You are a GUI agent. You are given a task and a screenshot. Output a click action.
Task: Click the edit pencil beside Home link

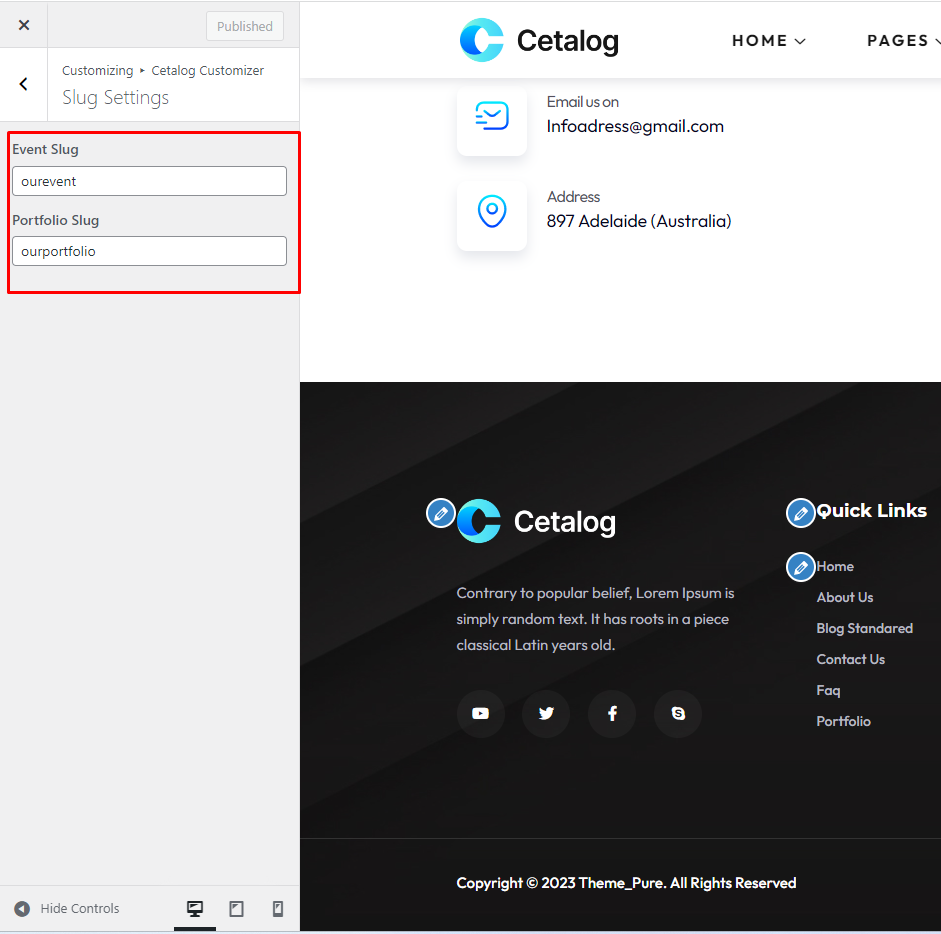pyautogui.click(x=800, y=567)
